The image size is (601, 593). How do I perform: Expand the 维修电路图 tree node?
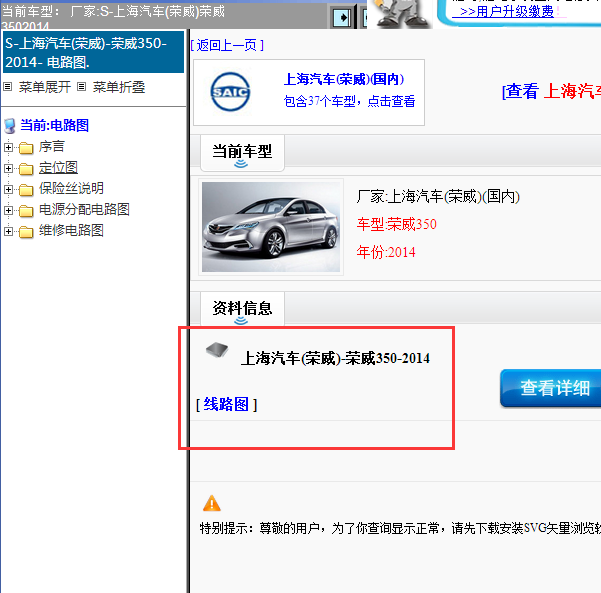point(8,232)
